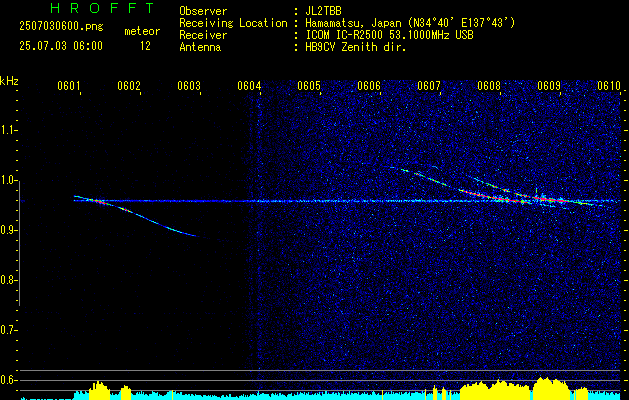Click the 'Receiving Location' label
Screen dimensions: 629x400
(x=233, y=23)
